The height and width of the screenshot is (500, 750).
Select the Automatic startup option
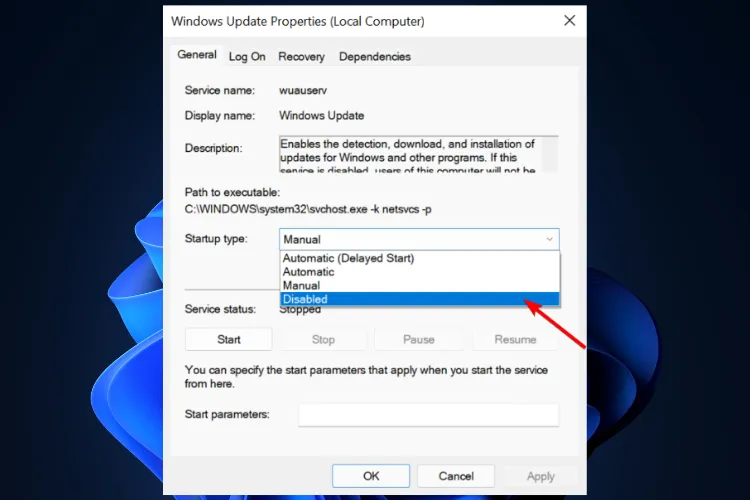coord(419,272)
